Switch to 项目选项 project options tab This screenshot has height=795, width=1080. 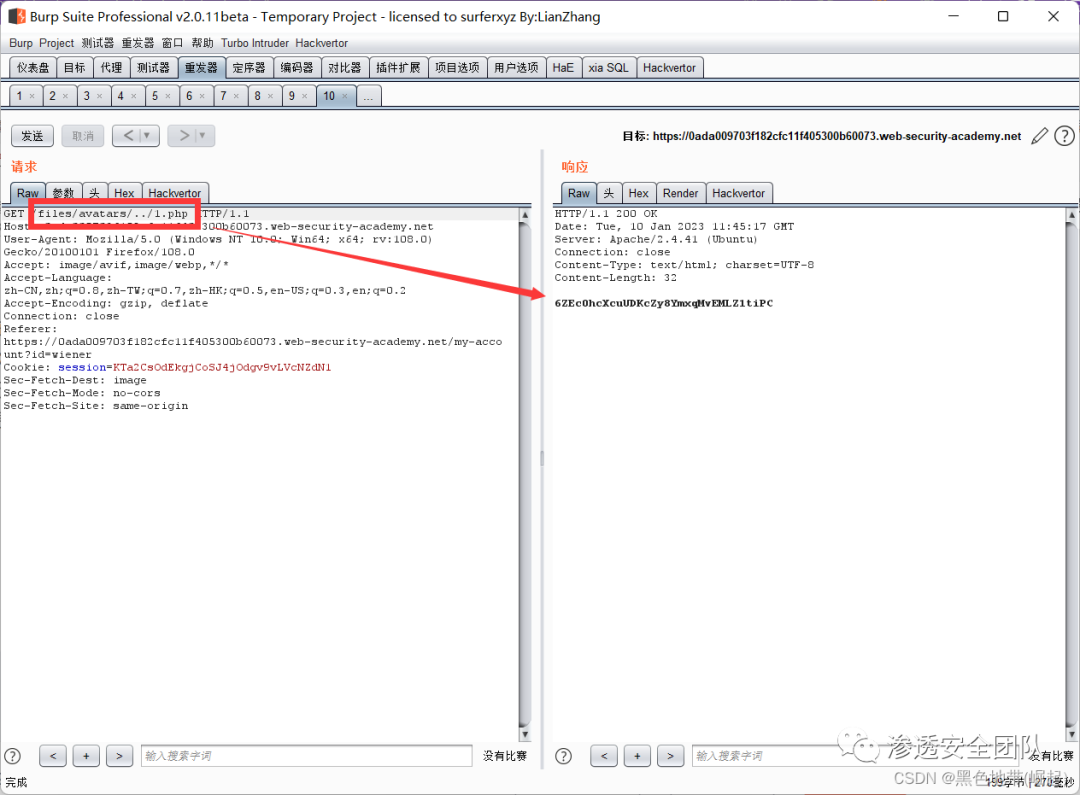pos(457,68)
